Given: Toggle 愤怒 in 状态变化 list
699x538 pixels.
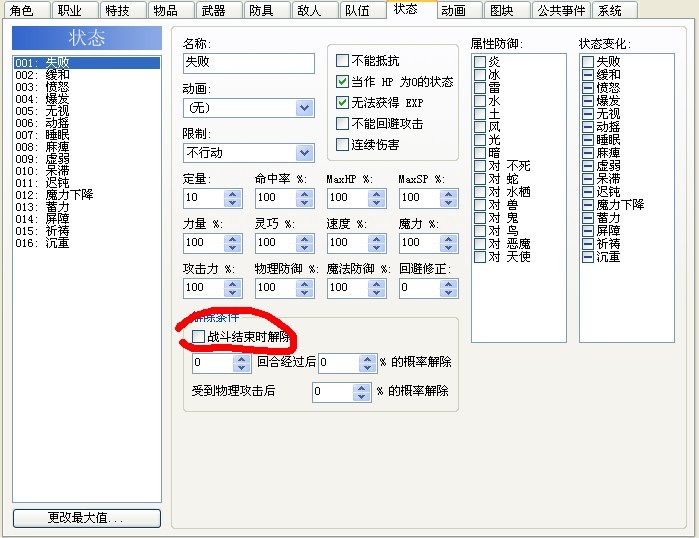Looking at the screenshot, I should coord(588,88).
